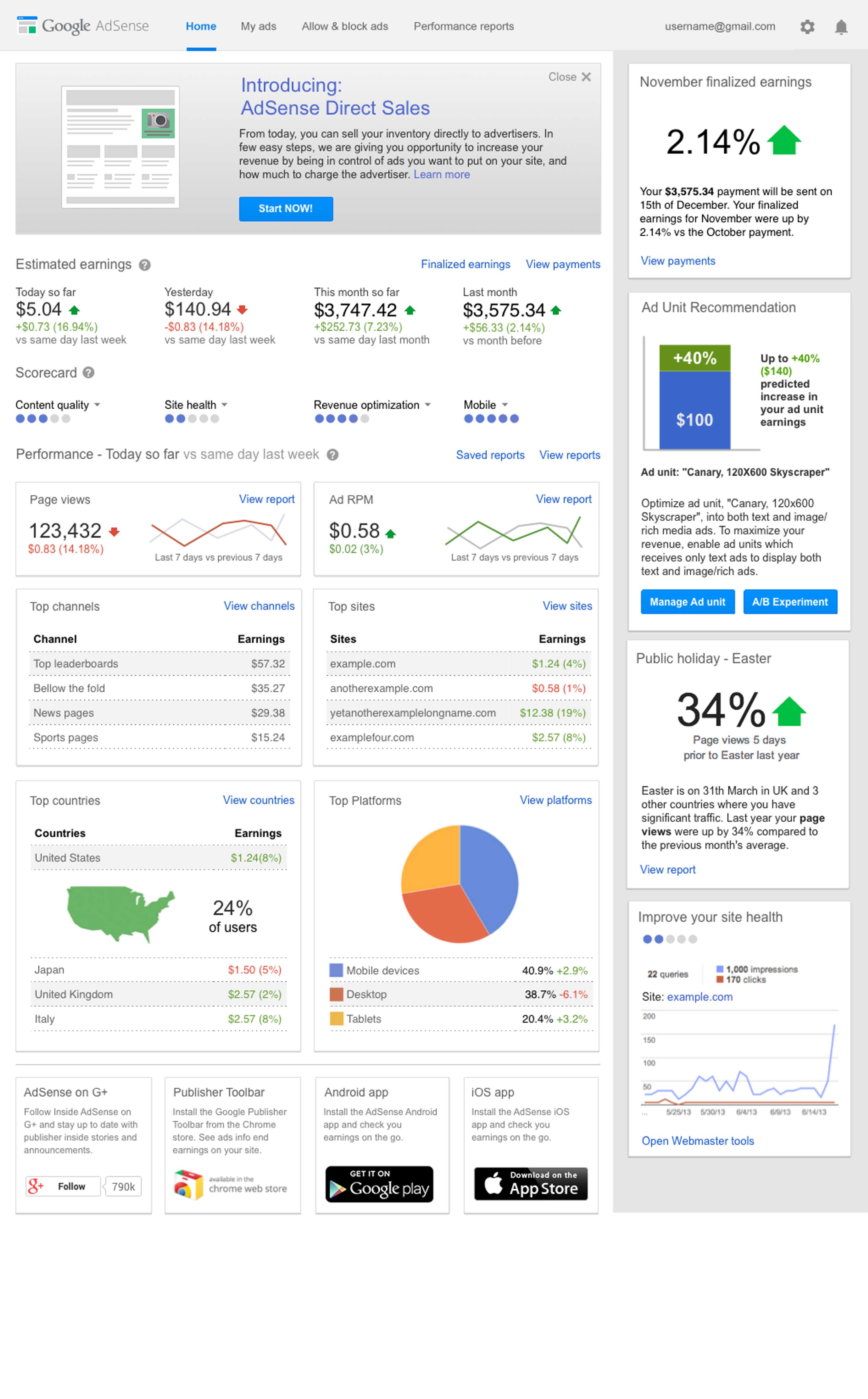Click the A/B Experiment button

point(790,602)
